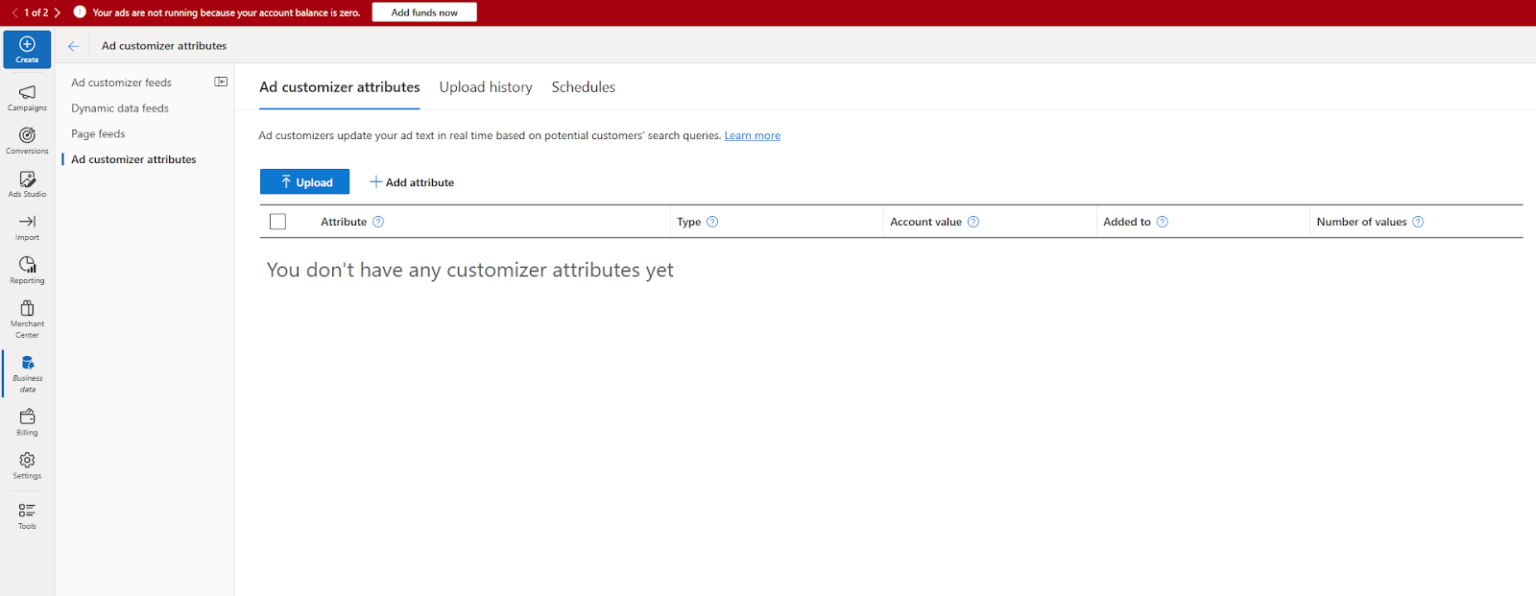Viewport: 1536px width, 596px height.
Task: Follow the Learn more link
Action: tap(752, 136)
